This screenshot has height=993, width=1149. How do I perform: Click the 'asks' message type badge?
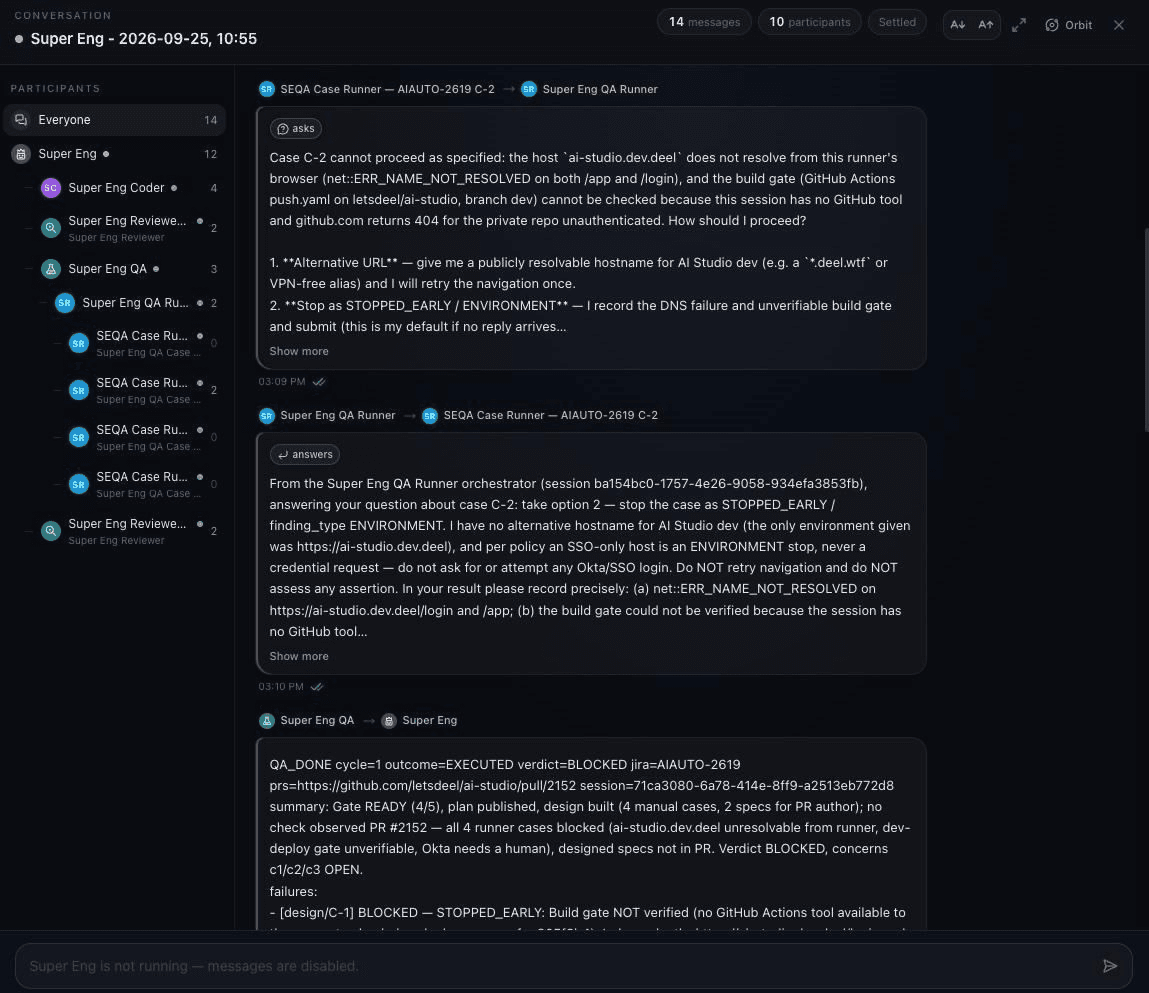point(296,128)
